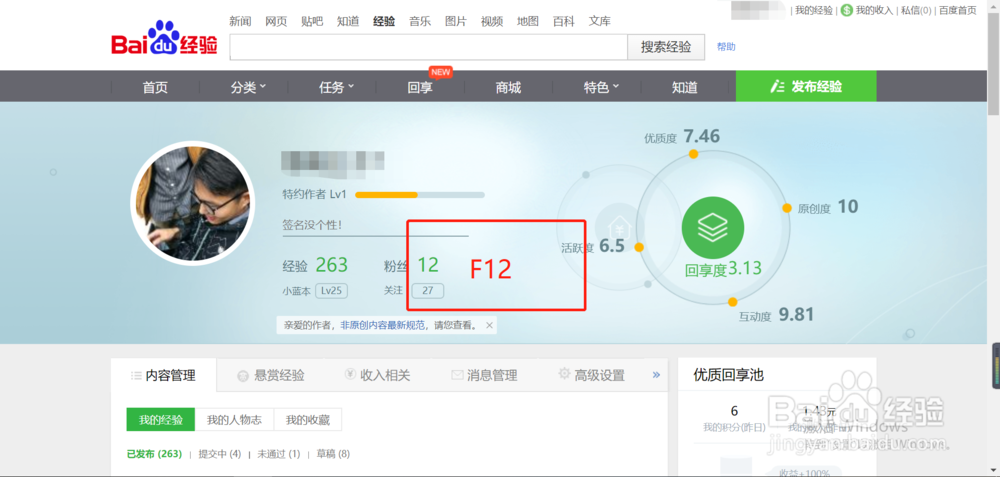This screenshot has height=477, width=1000.
Task: Switch to the 收入相关 tab
Action: tap(378, 376)
